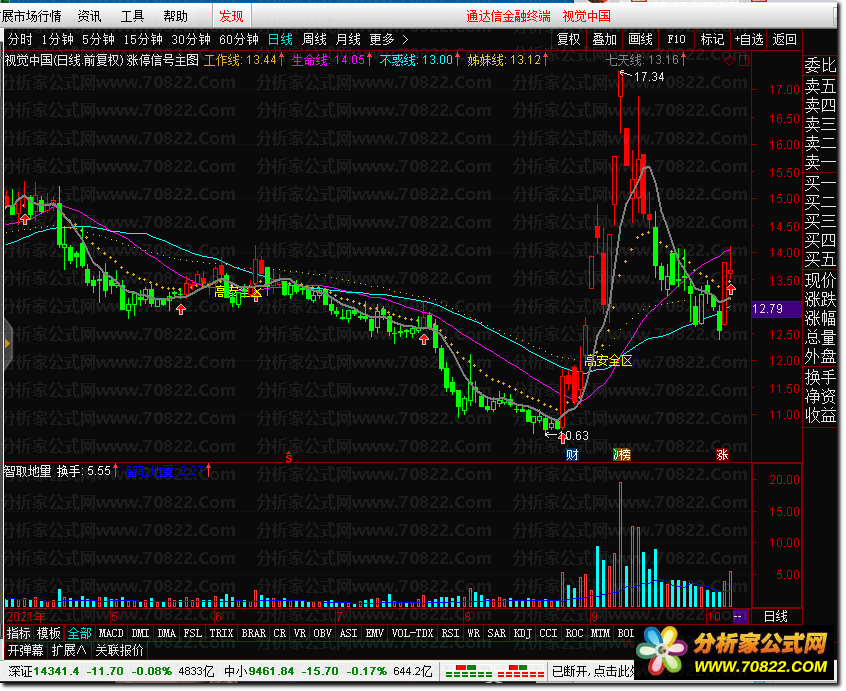Select the KDJ indicator
This screenshot has height=691, width=846.
[x=522, y=633]
